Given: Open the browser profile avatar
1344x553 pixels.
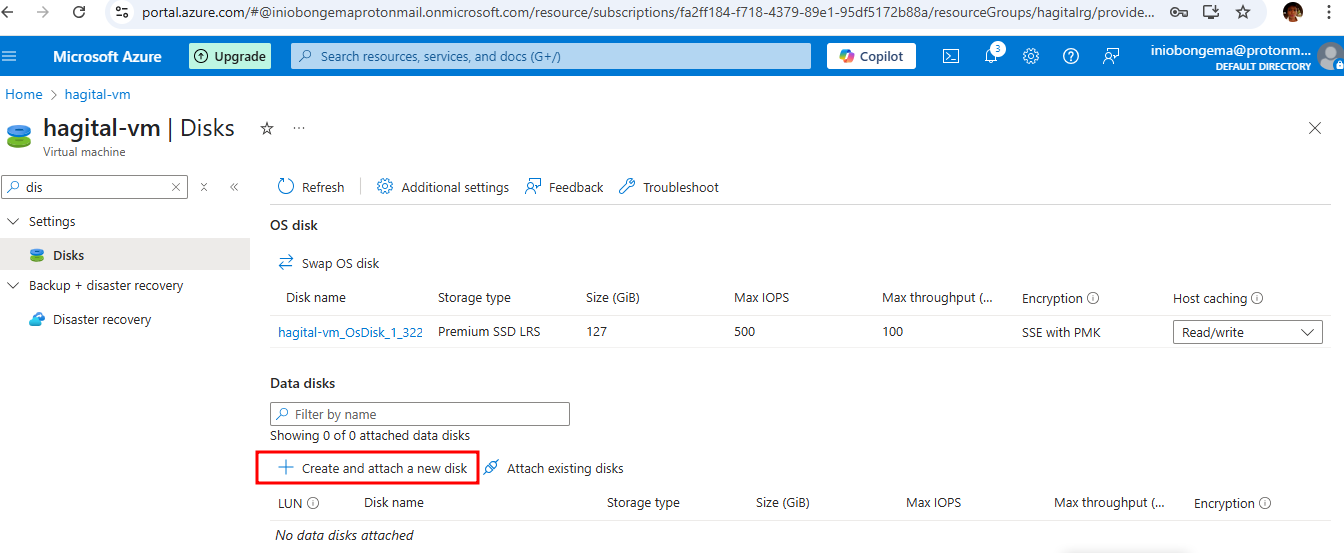Looking at the screenshot, I should pos(1293,12).
